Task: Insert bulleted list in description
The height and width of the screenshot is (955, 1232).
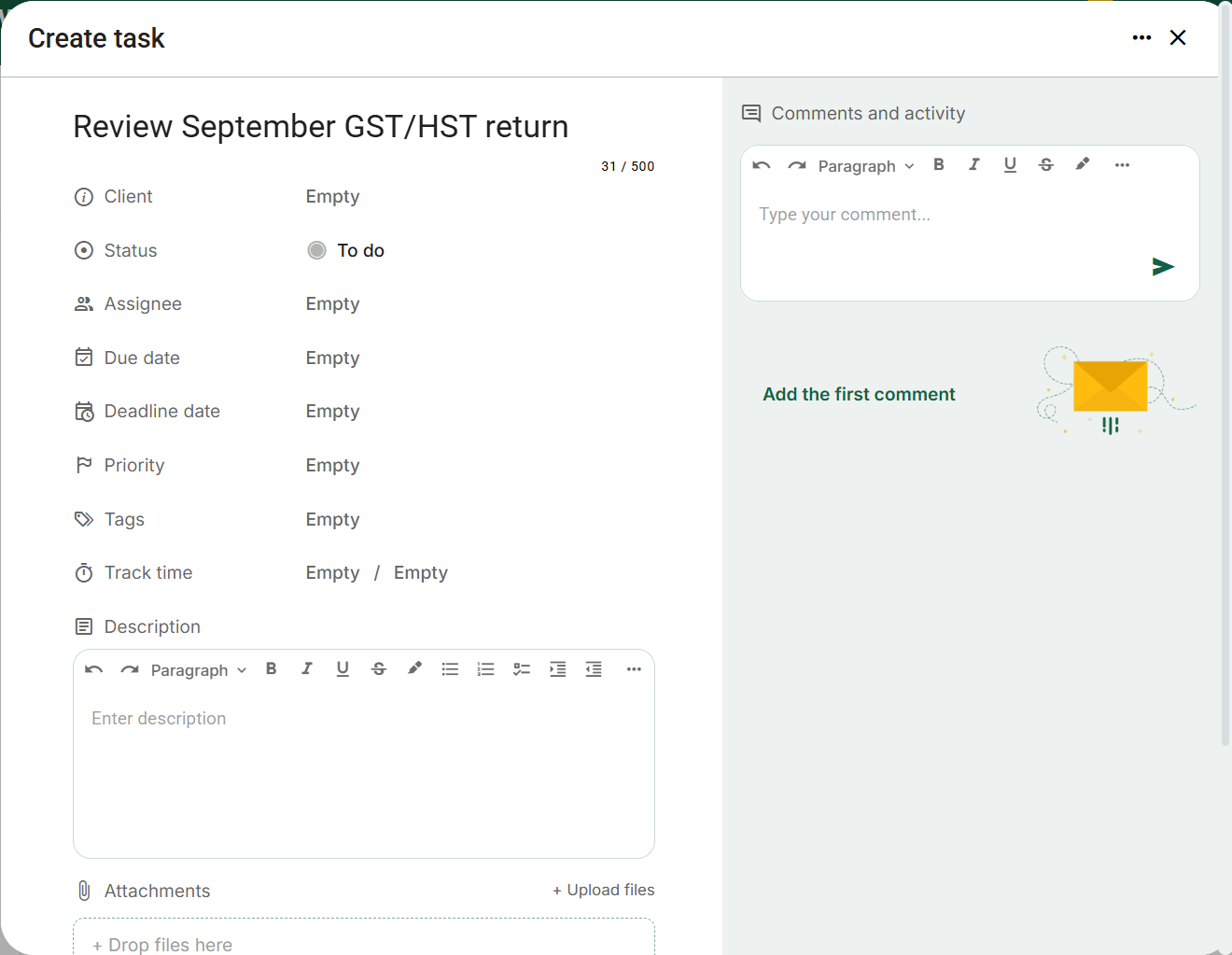Action: [x=450, y=668]
